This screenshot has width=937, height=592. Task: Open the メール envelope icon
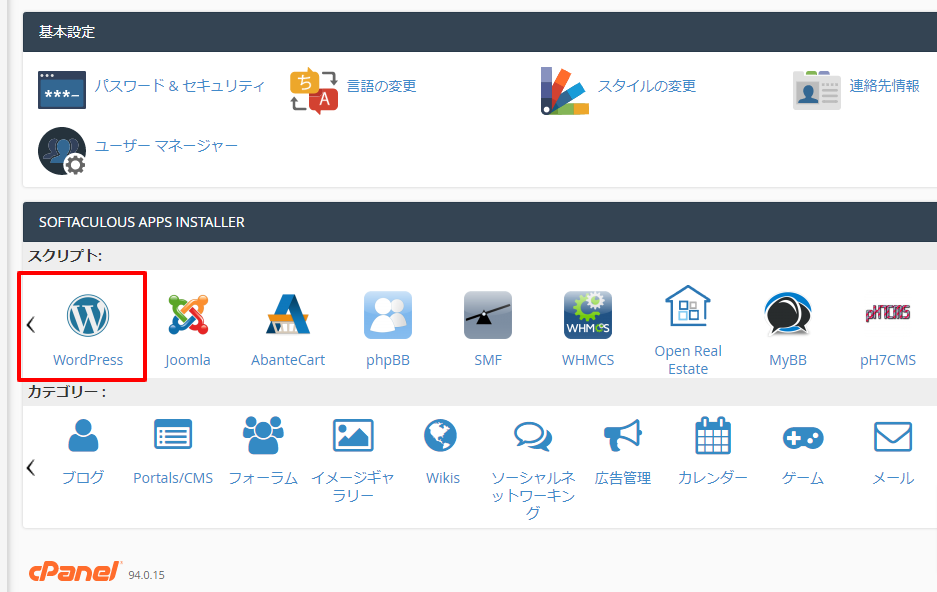point(893,437)
